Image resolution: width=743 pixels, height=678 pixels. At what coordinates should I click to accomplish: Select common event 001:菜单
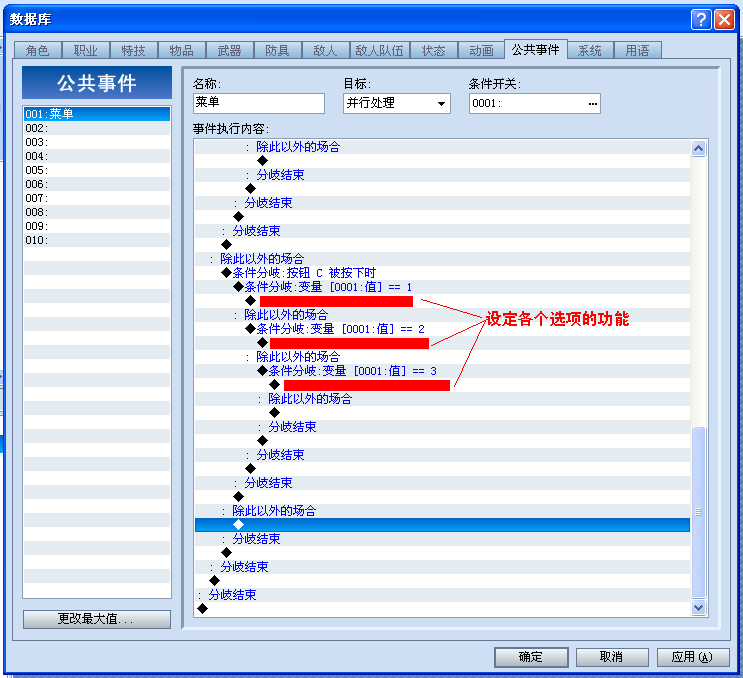click(97, 114)
